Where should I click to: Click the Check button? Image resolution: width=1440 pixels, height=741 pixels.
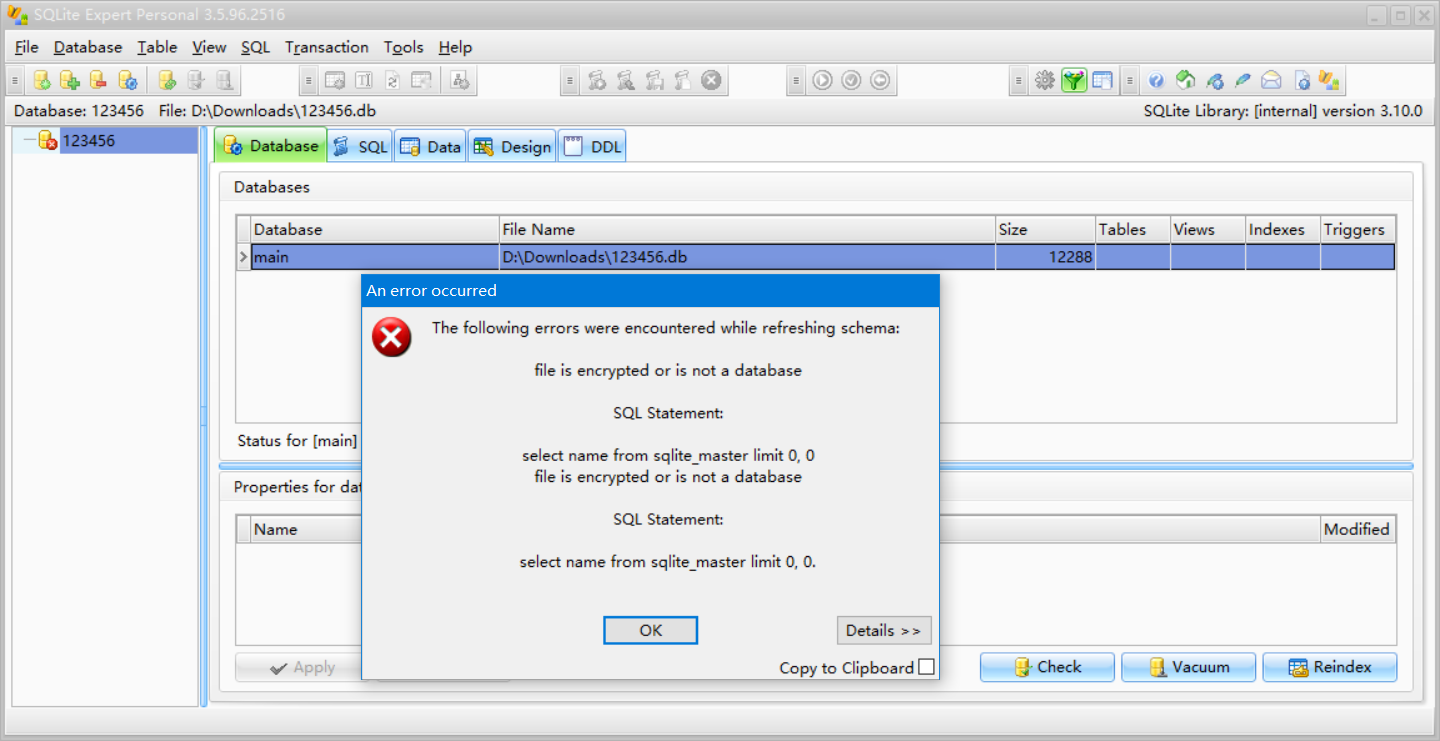point(1047,667)
